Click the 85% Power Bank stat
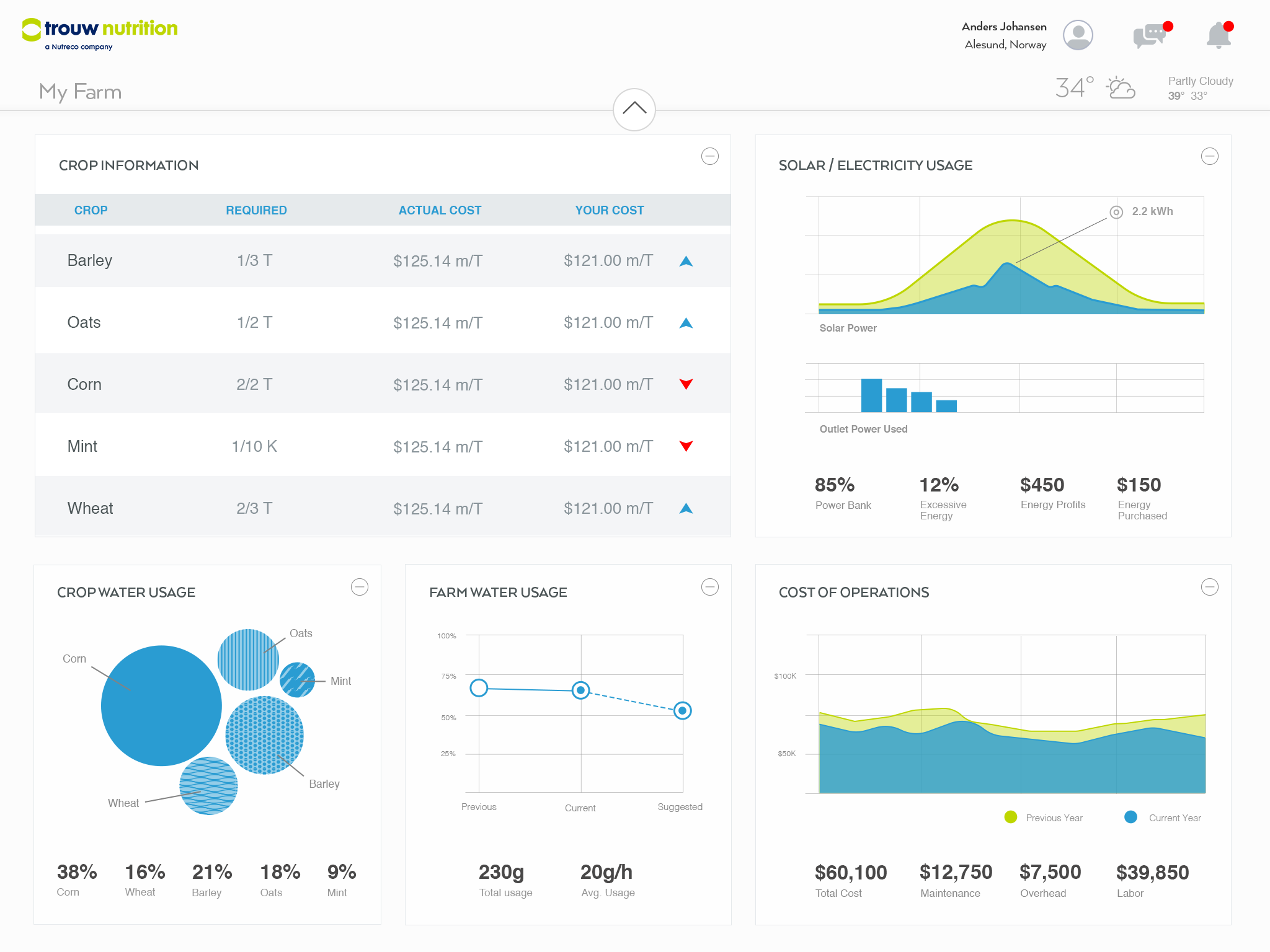 843,493
